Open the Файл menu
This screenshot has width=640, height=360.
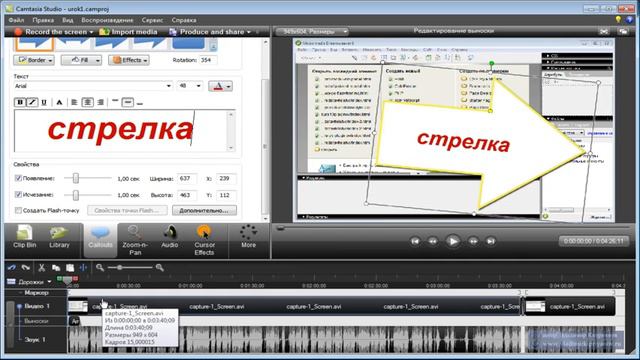(x=16, y=20)
